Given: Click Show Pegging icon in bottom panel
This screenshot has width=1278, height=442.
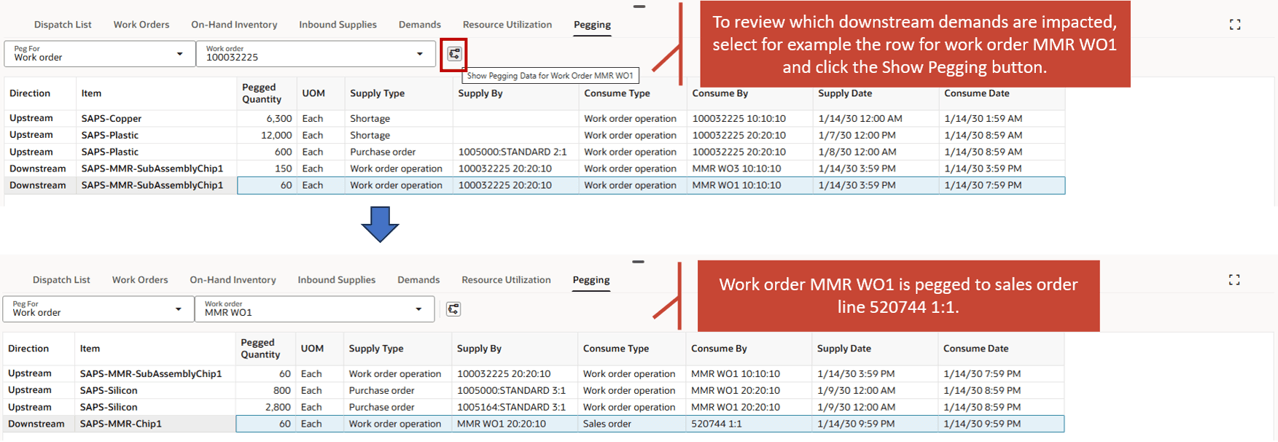Looking at the screenshot, I should [x=453, y=309].
